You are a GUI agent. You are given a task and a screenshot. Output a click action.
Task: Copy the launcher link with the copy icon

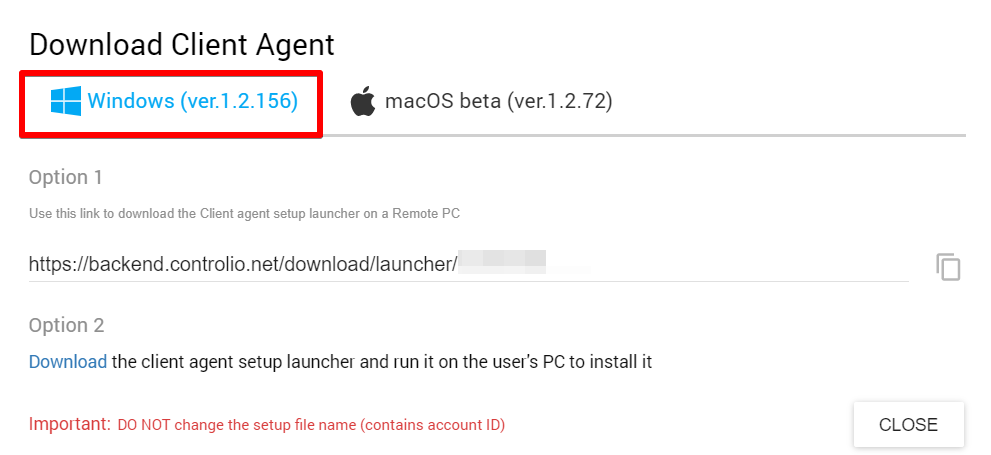[x=948, y=267]
